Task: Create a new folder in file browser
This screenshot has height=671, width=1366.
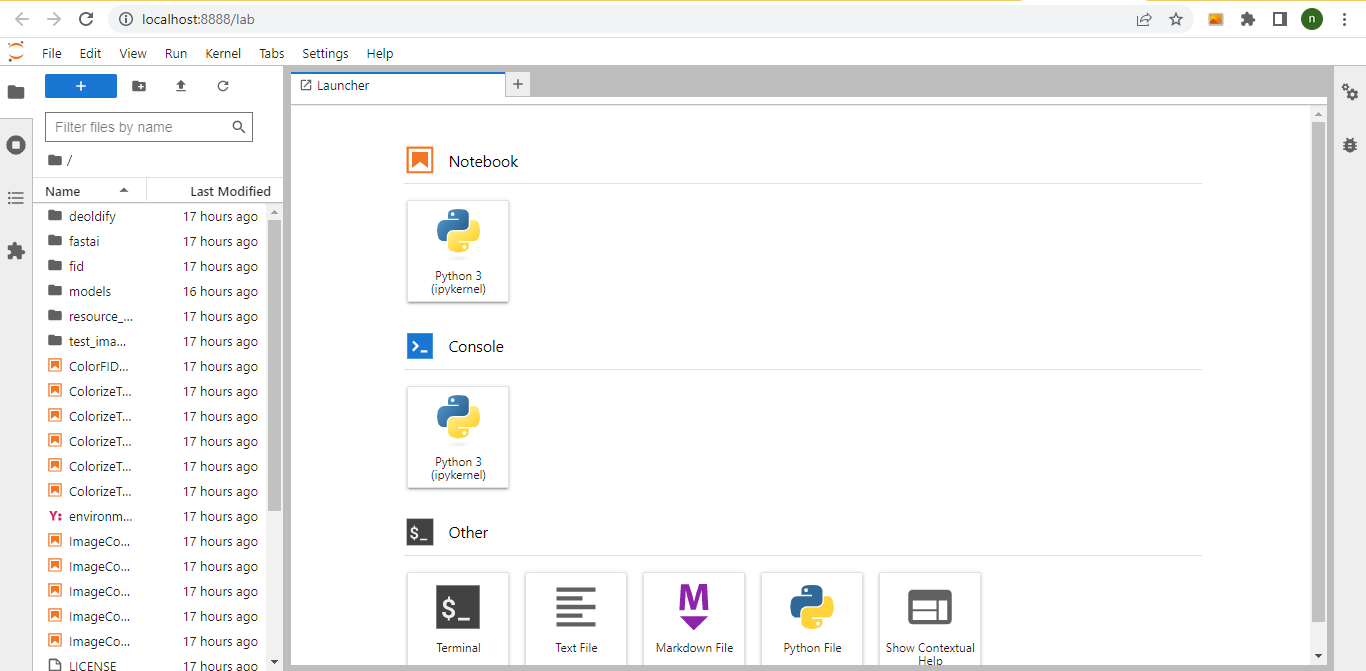Action: (139, 86)
